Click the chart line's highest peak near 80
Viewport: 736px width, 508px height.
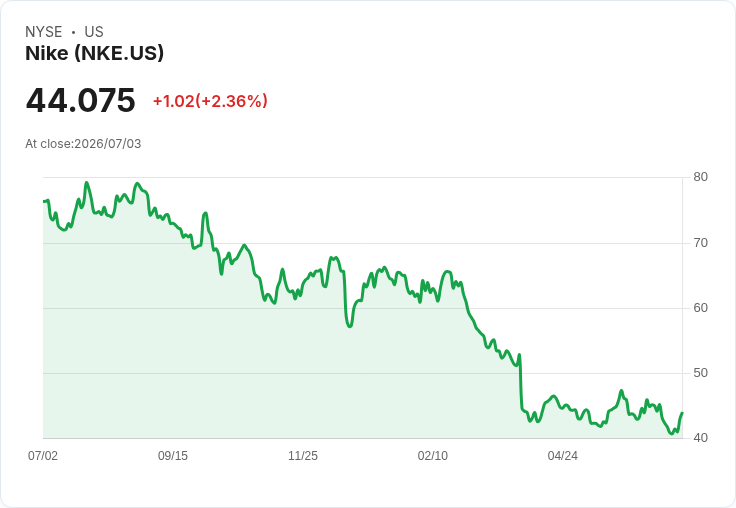coord(86,183)
